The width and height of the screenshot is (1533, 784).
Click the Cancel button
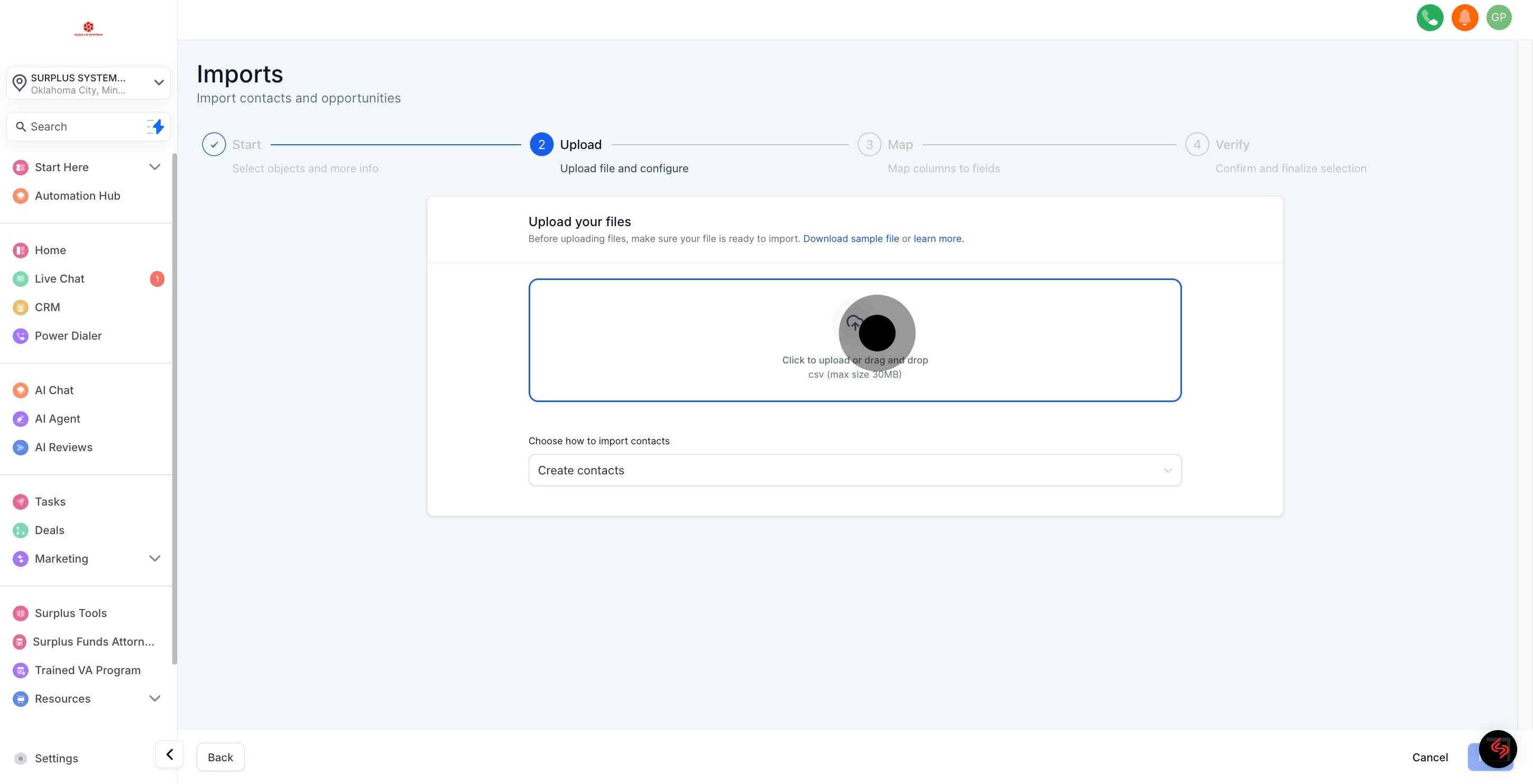coord(1429,757)
